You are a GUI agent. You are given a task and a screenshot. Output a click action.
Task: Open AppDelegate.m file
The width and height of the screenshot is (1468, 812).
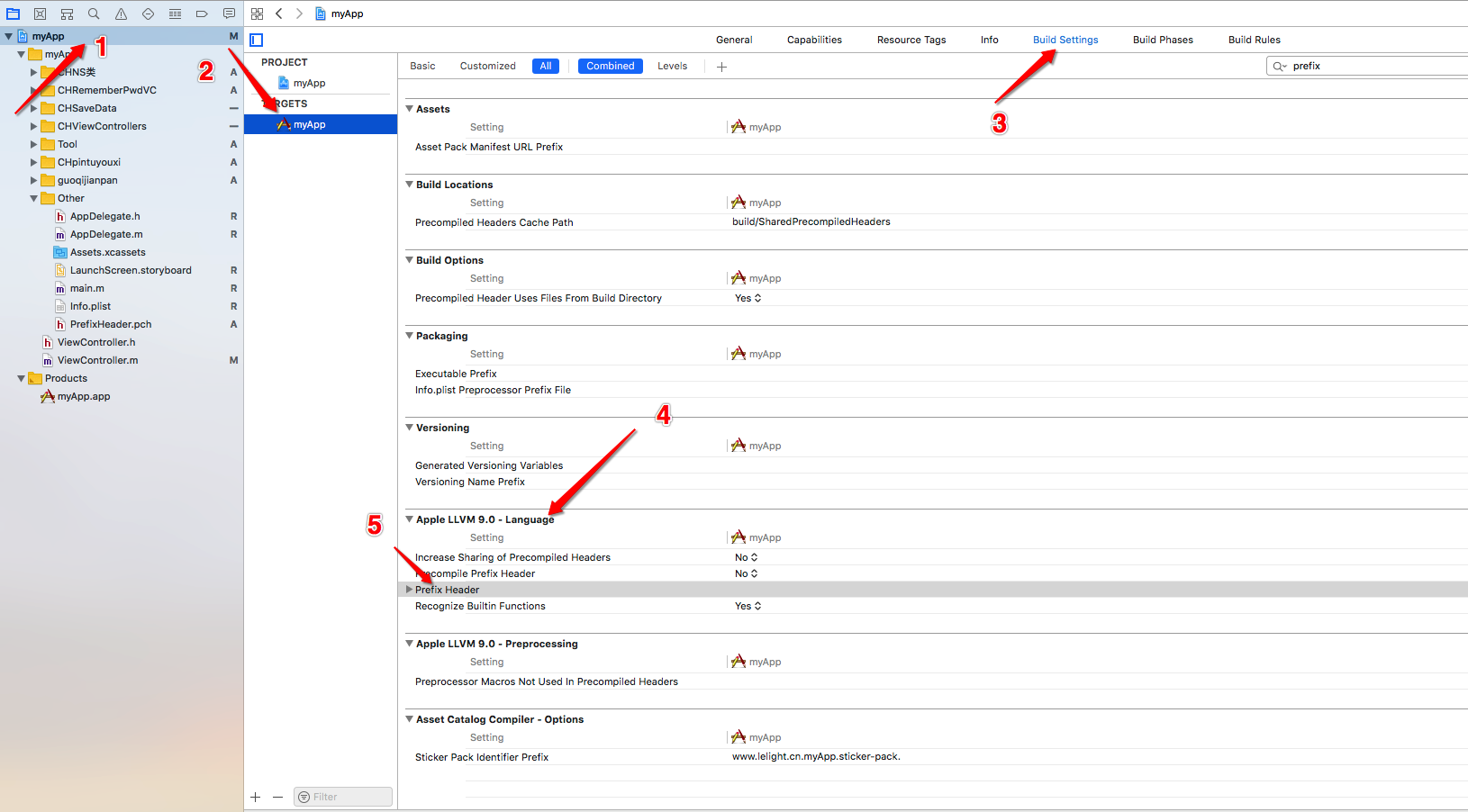pyautogui.click(x=98, y=234)
